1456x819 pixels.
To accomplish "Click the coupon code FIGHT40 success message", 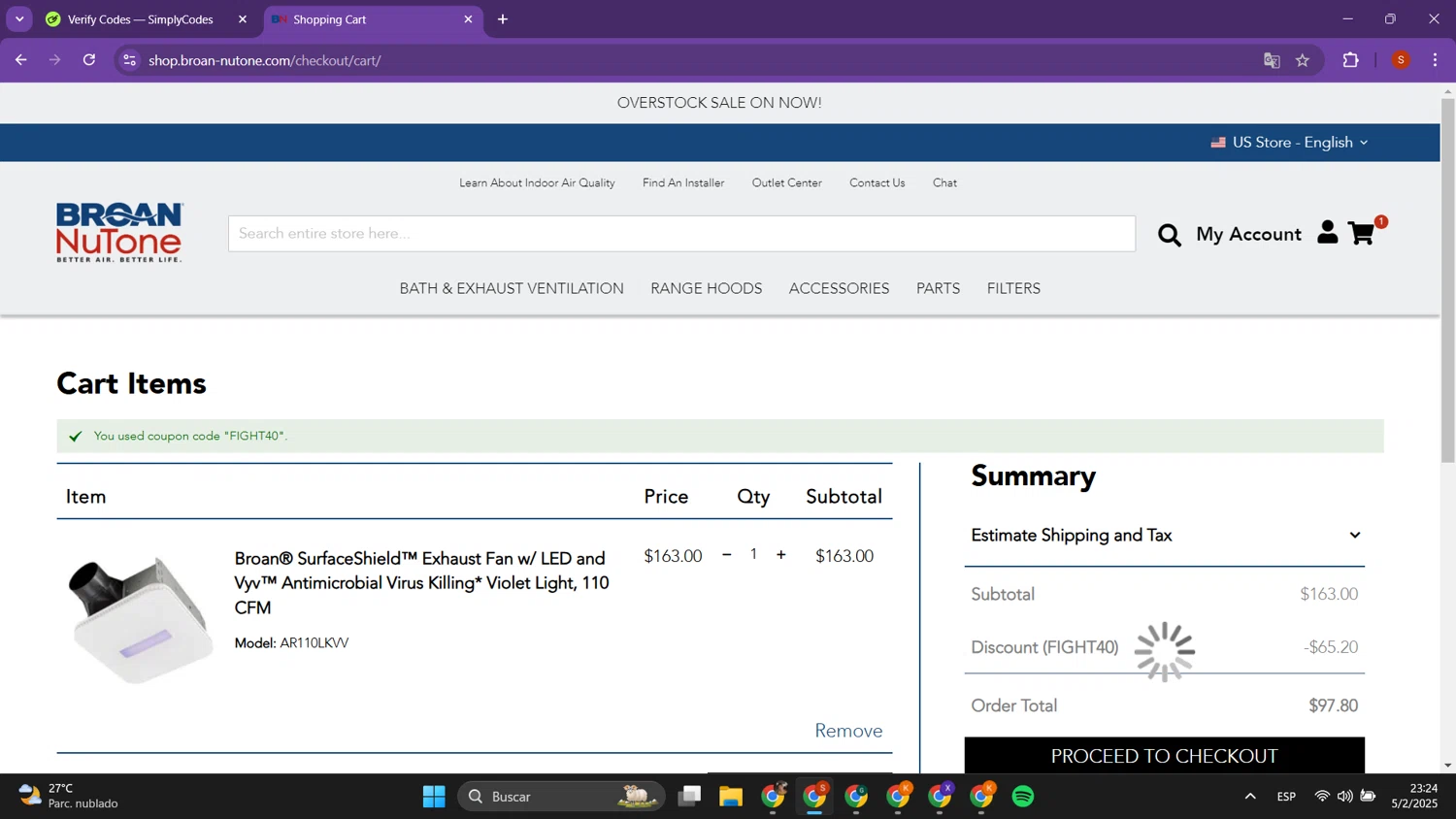I will point(720,436).
